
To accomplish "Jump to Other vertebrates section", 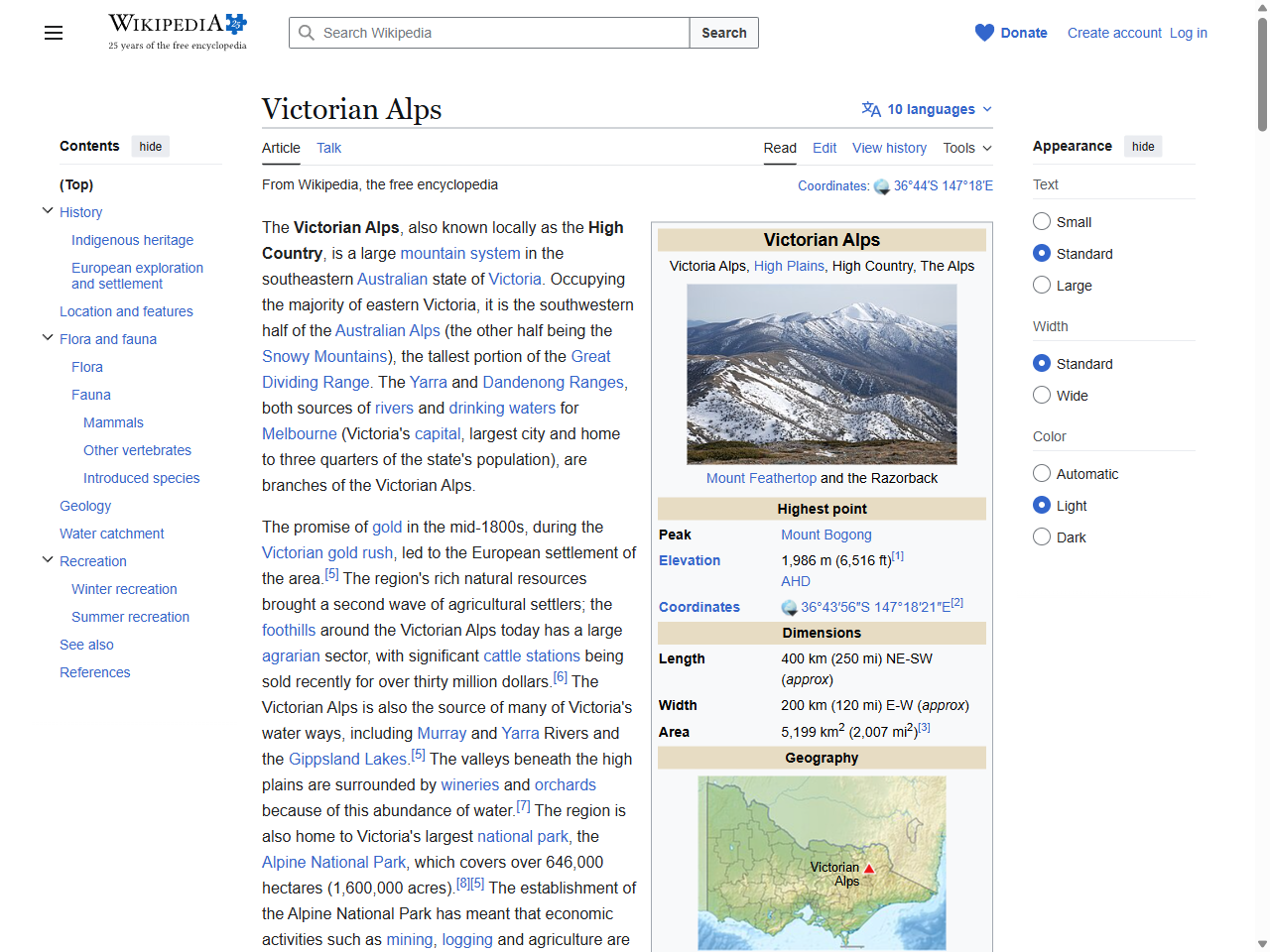I will [x=137, y=450].
